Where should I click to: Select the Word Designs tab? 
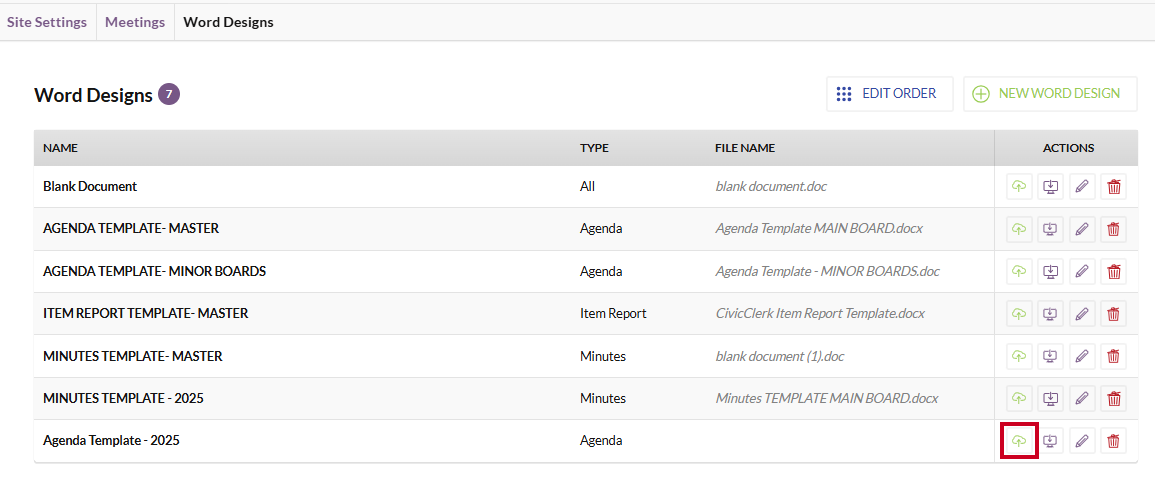tap(228, 22)
